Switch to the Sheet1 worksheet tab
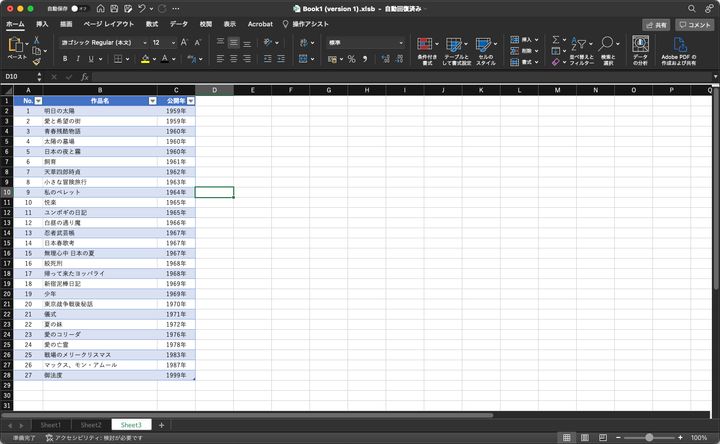Screen dimensions: 720x444 pyautogui.click(x=50, y=425)
